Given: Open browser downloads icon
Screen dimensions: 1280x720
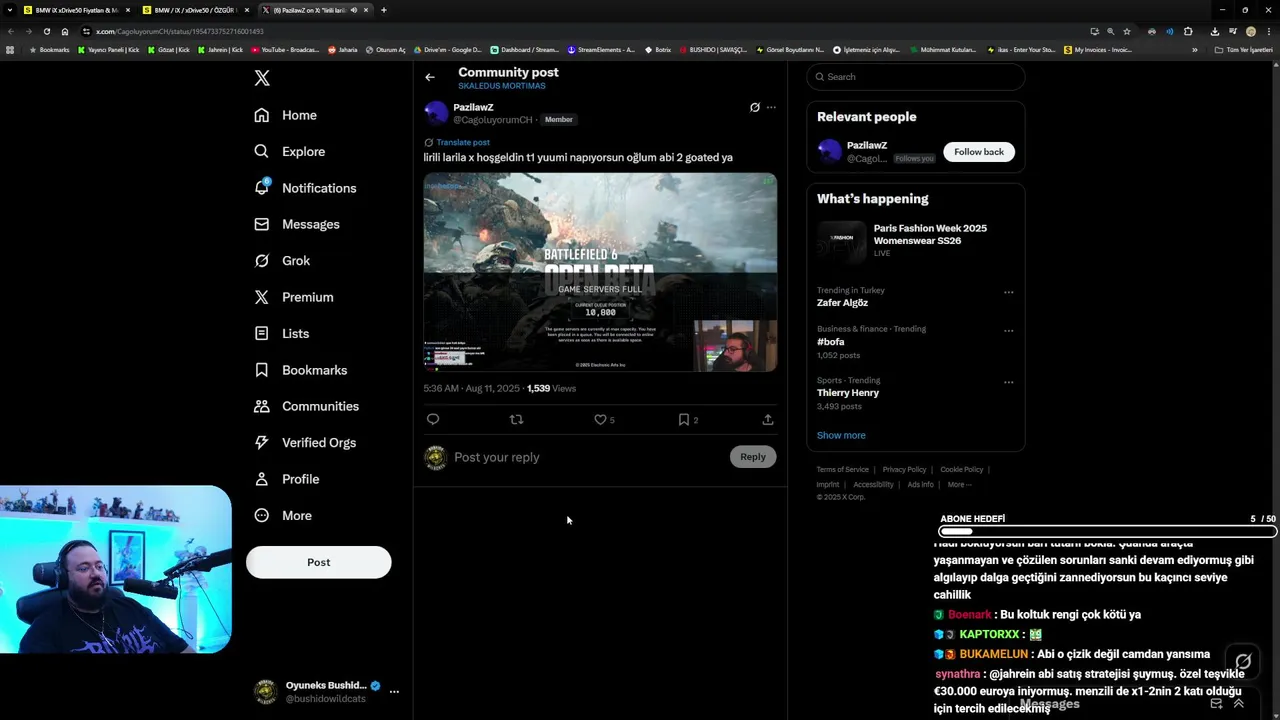Looking at the screenshot, I should point(1215,31).
